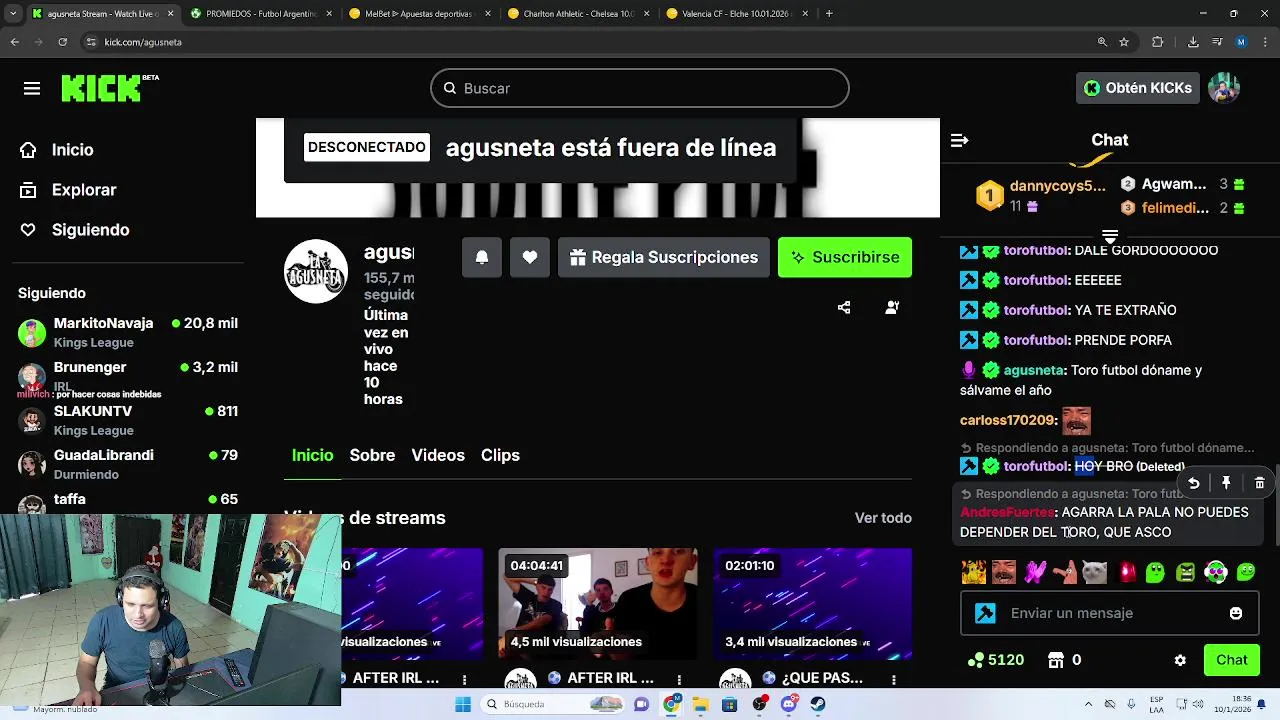Send message with green Chat button
Viewport: 1280px width, 720px height.
click(1232, 660)
